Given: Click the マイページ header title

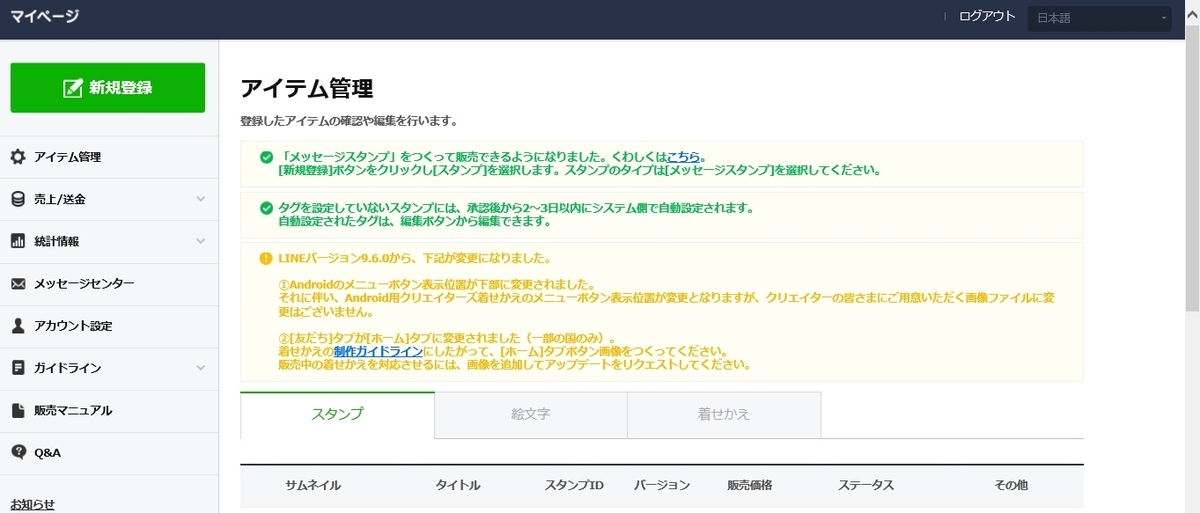Looking at the screenshot, I should [x=45, y=16].
